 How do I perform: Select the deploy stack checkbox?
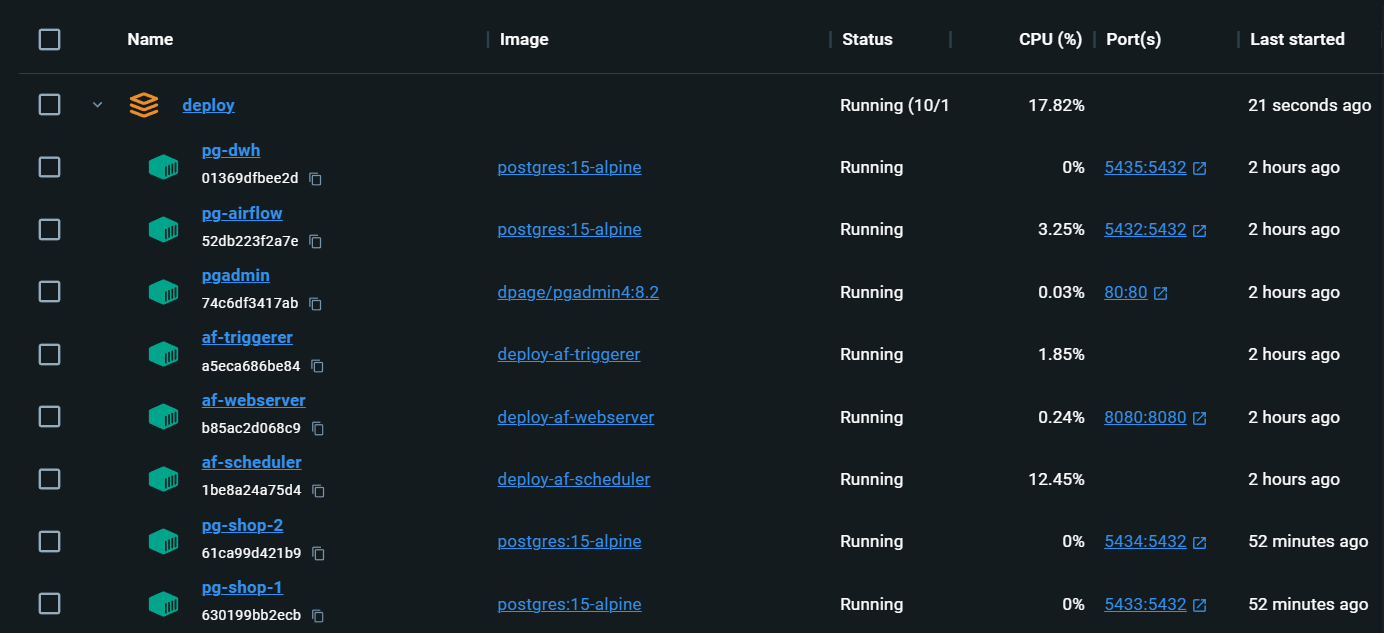[x=49, y=105]
